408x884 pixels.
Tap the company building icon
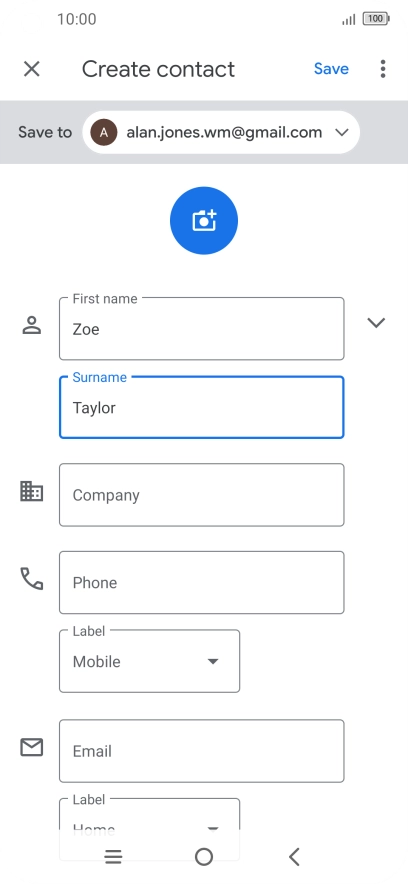tap(32, 491)
